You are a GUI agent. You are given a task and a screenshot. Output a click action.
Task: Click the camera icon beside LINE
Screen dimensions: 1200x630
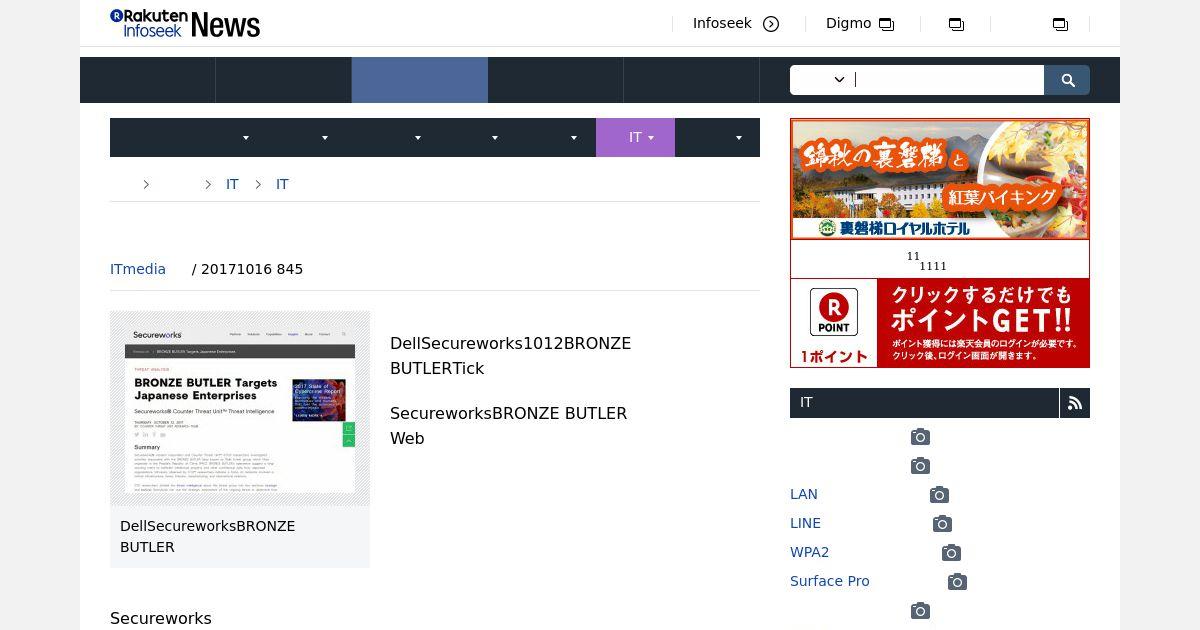pyautogui.click(x=942, y=524)
